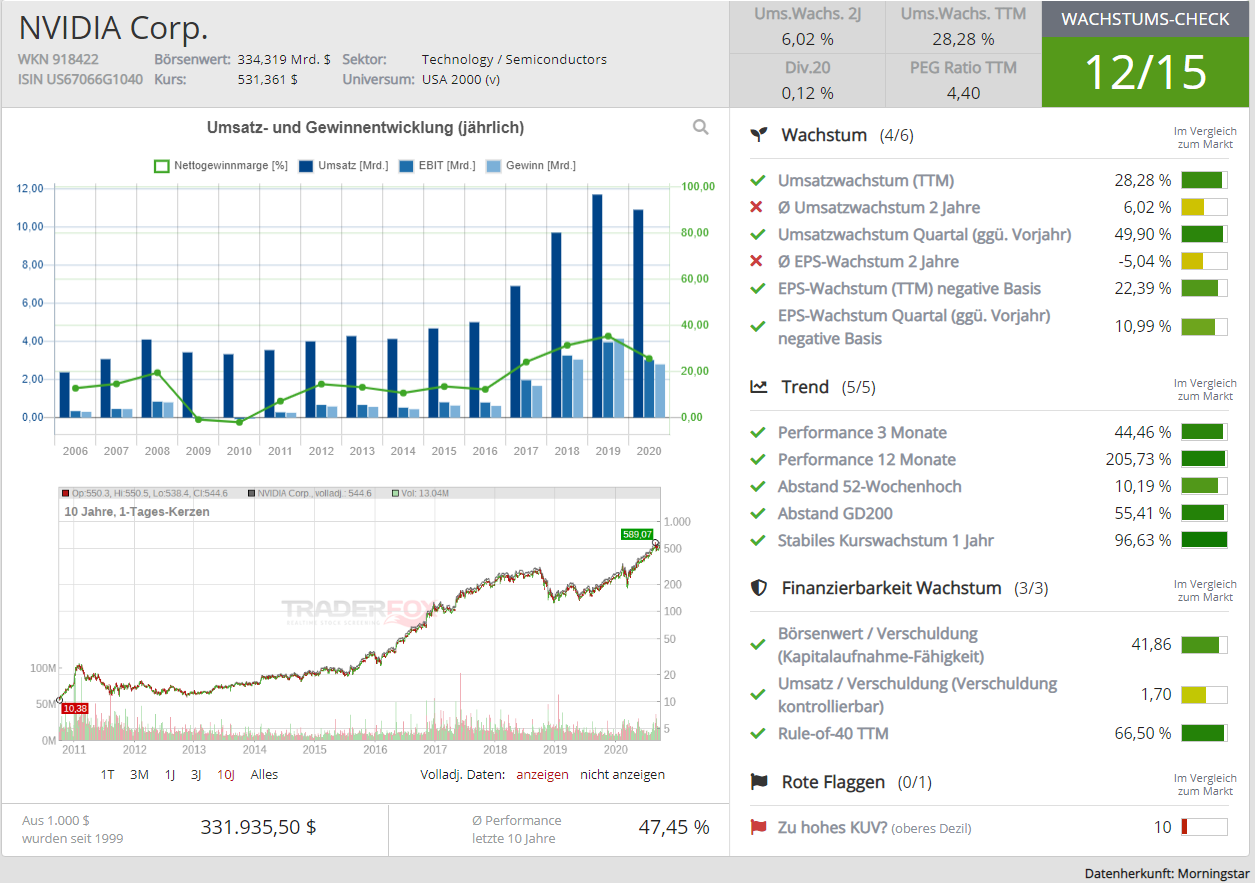The image size is (1255, 883).
Task: Click the checkmark beside EPS-Wachstum (TTM) negative Basis
Action: tap(757, 288)
